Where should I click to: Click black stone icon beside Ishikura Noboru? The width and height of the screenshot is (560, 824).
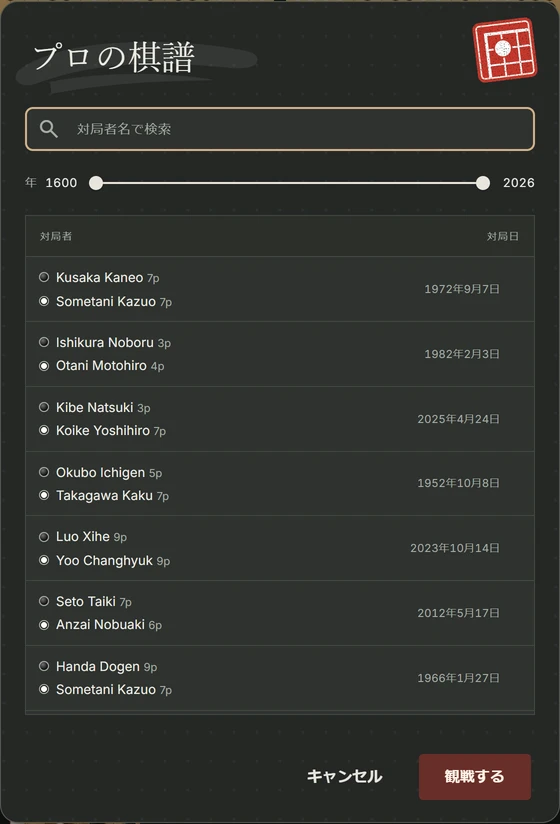[44, 342]
